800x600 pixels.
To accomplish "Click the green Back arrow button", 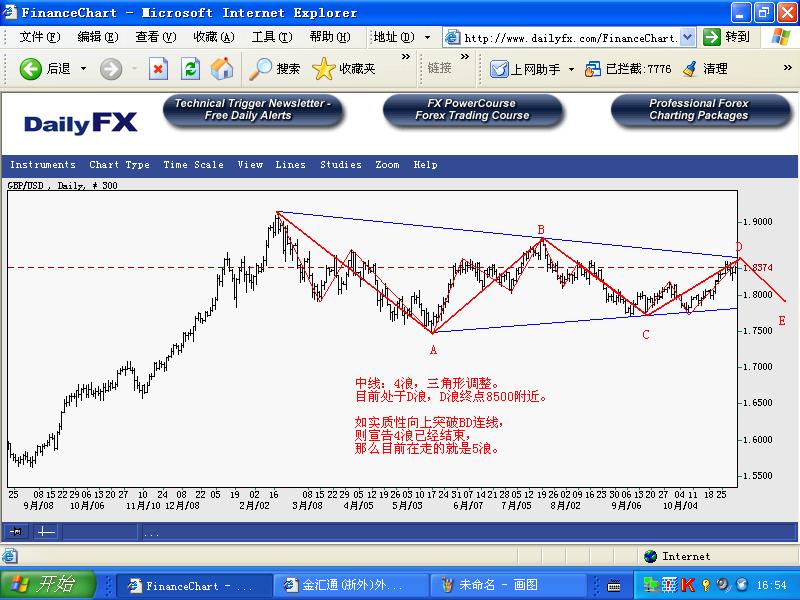I will [x=31, y=69].
